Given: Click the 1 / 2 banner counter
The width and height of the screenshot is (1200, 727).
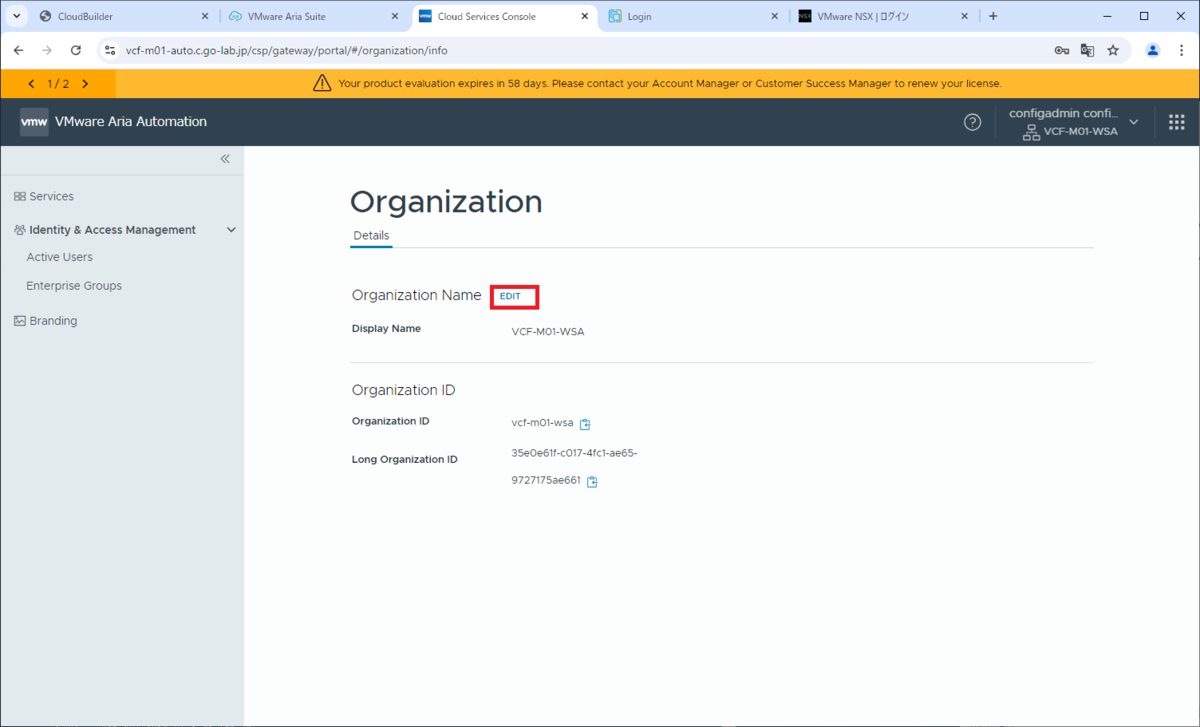Looking at the screenshot, I should coord(58,84).
